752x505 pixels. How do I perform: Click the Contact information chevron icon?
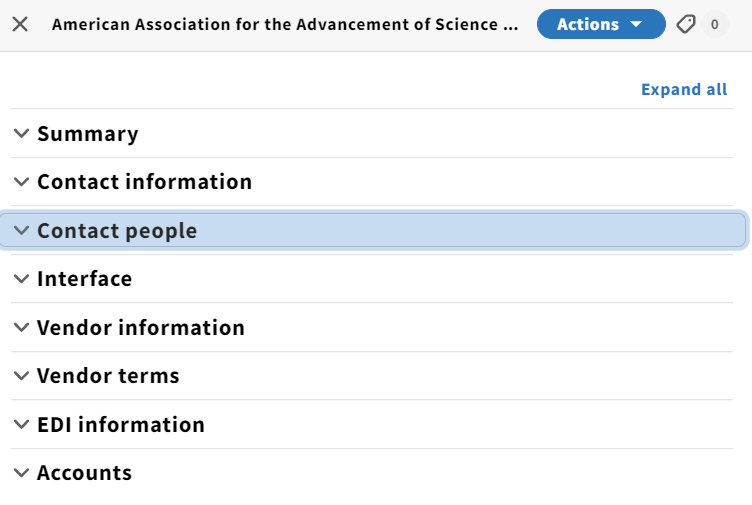point(21,181)
